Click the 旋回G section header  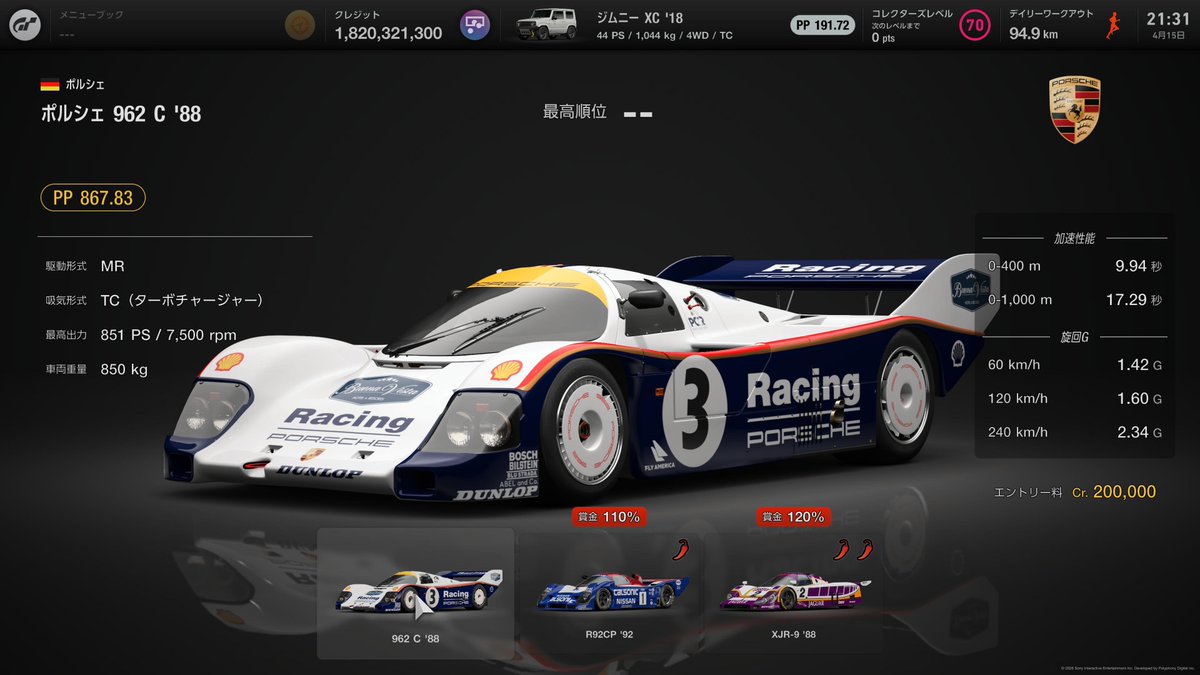1075,337
